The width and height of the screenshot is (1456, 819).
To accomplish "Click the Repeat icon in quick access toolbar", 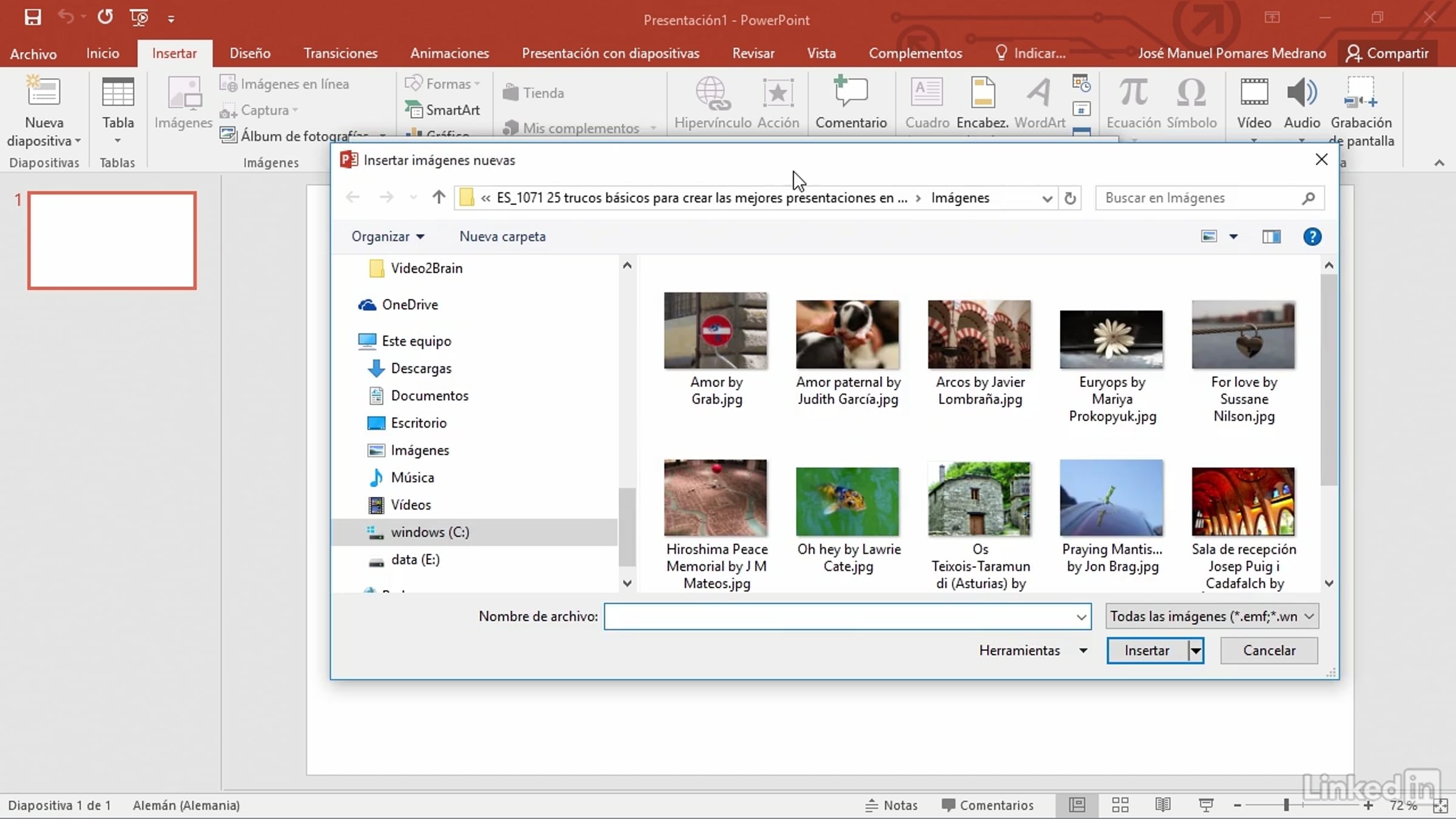I will (105, 17).
